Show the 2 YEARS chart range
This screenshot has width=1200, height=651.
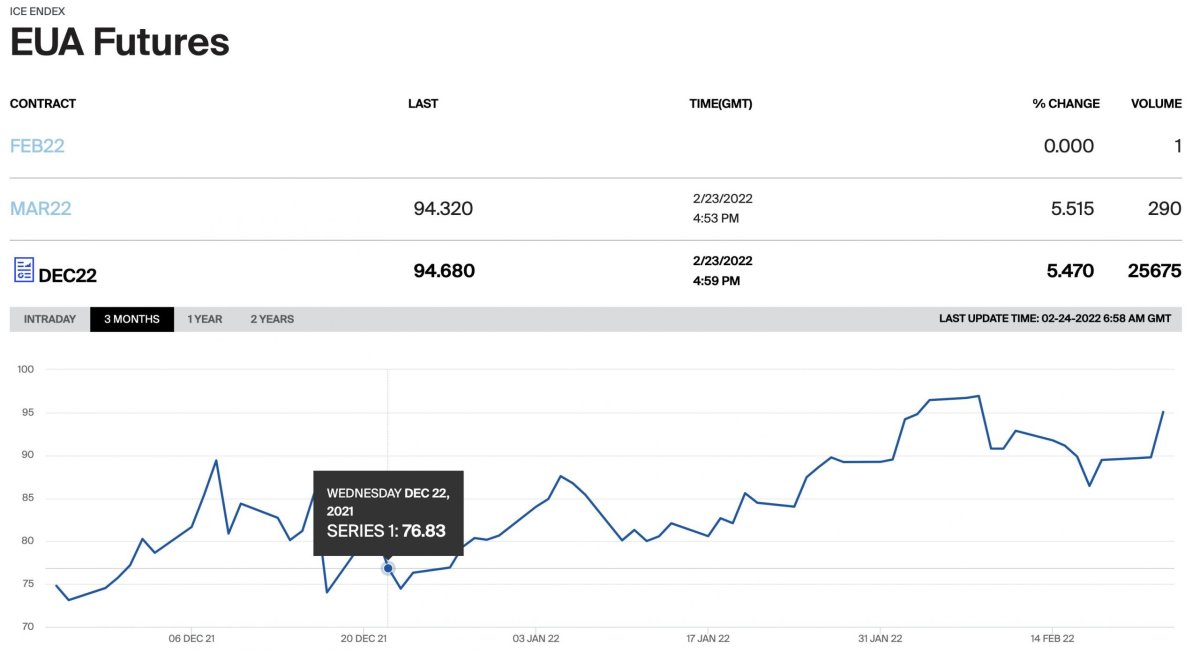pos(272,319)
